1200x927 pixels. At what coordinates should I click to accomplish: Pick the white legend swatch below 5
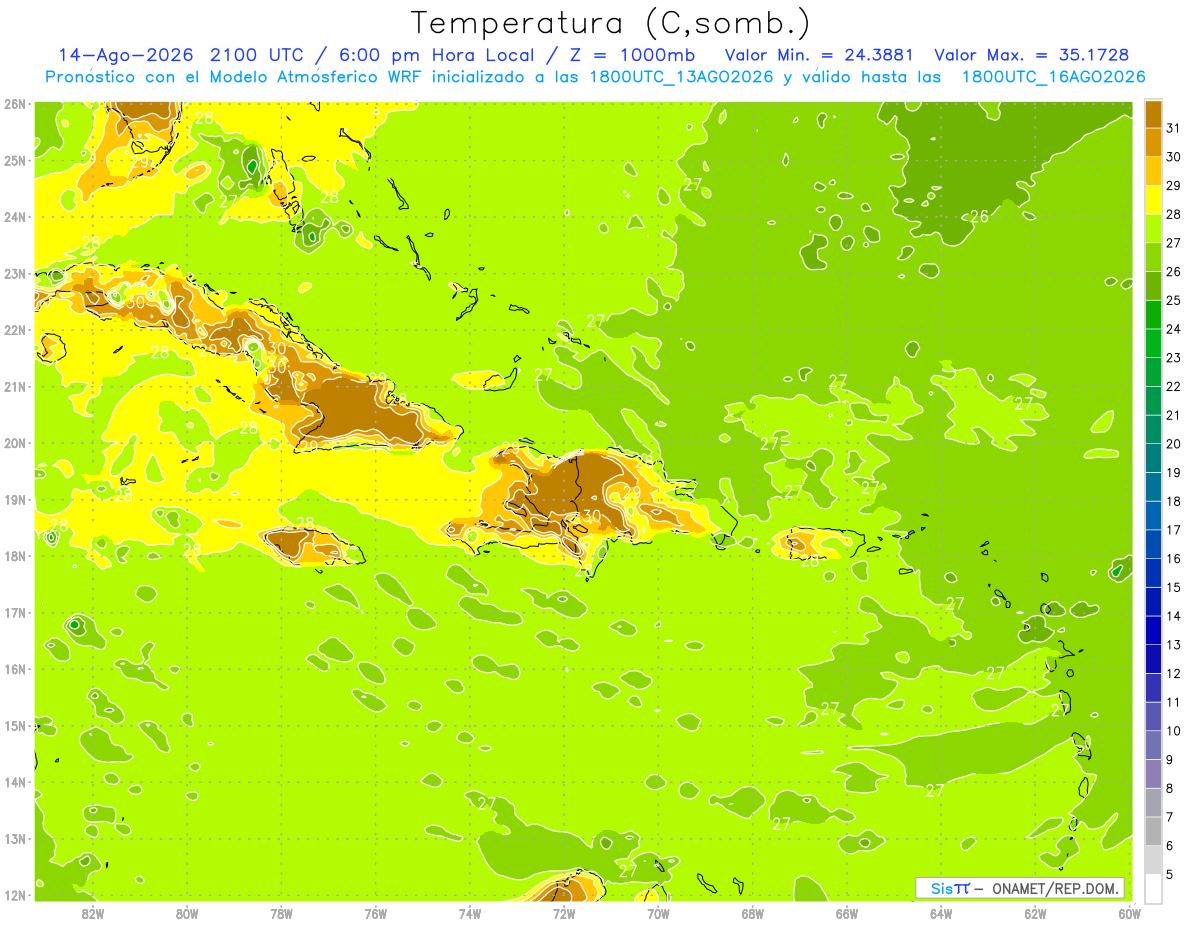[1153, 888]
